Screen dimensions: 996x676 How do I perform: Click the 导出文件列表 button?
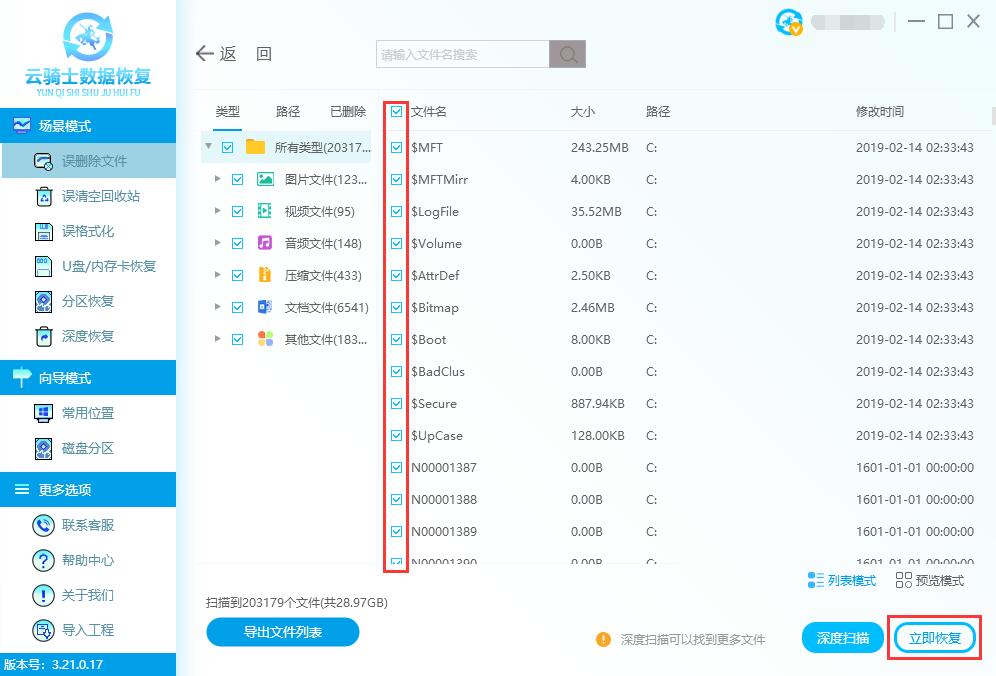click(283, 632)
